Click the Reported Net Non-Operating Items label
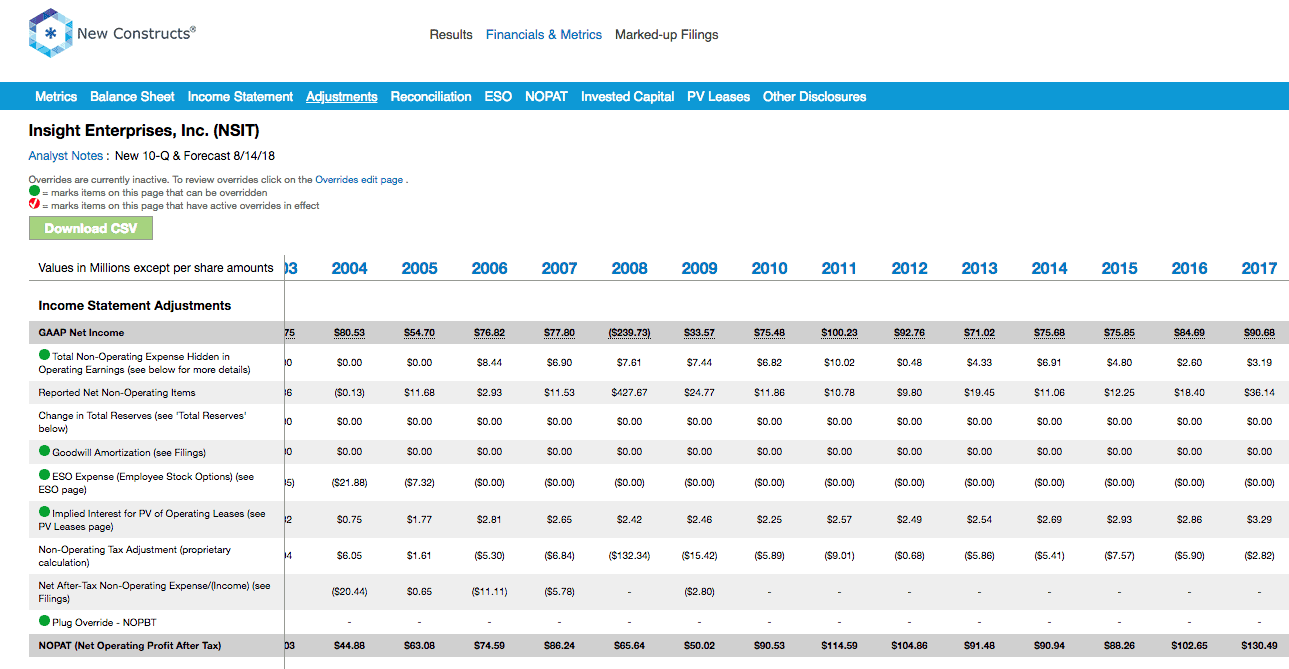The height and width of the screenshot is (669, 1289). pyautogui.click(x=117, y=393)
